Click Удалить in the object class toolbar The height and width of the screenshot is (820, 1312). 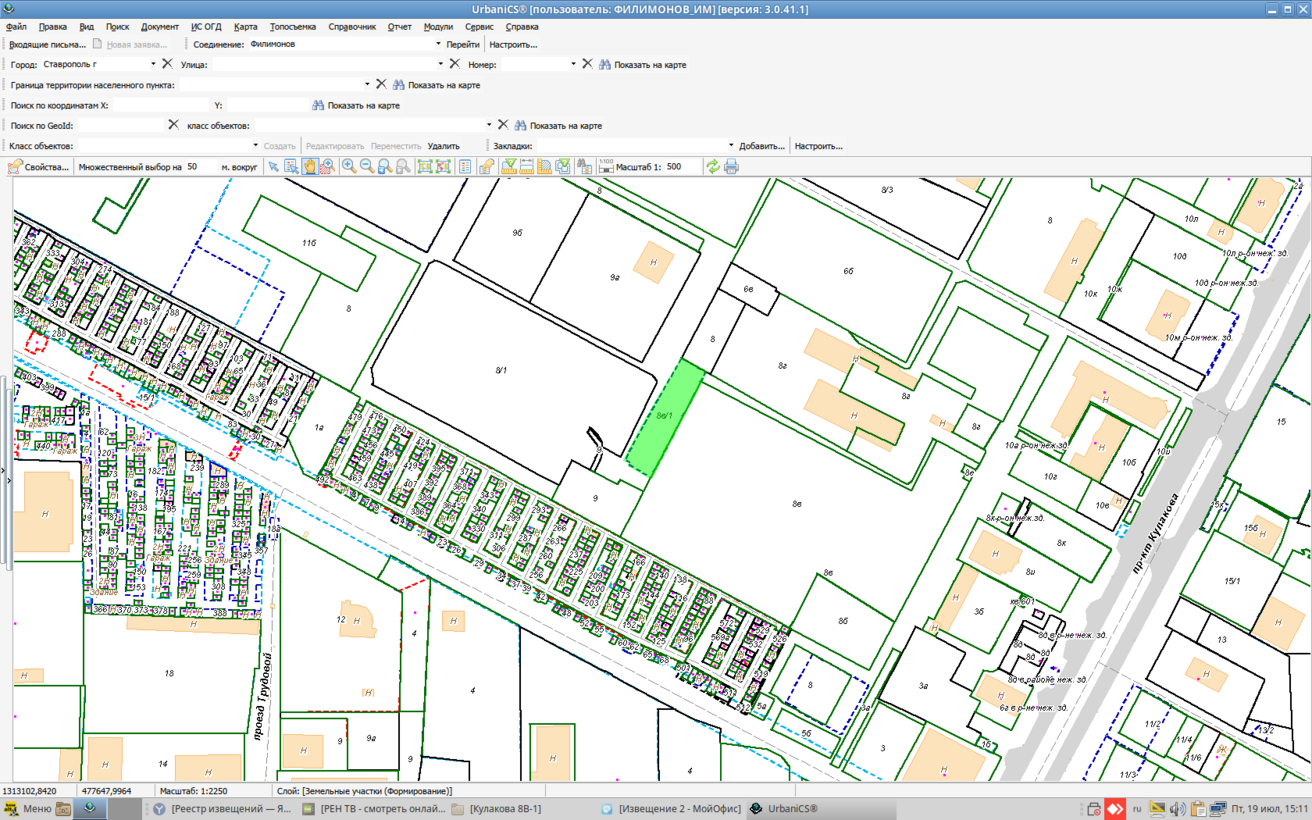pos(444,146)
